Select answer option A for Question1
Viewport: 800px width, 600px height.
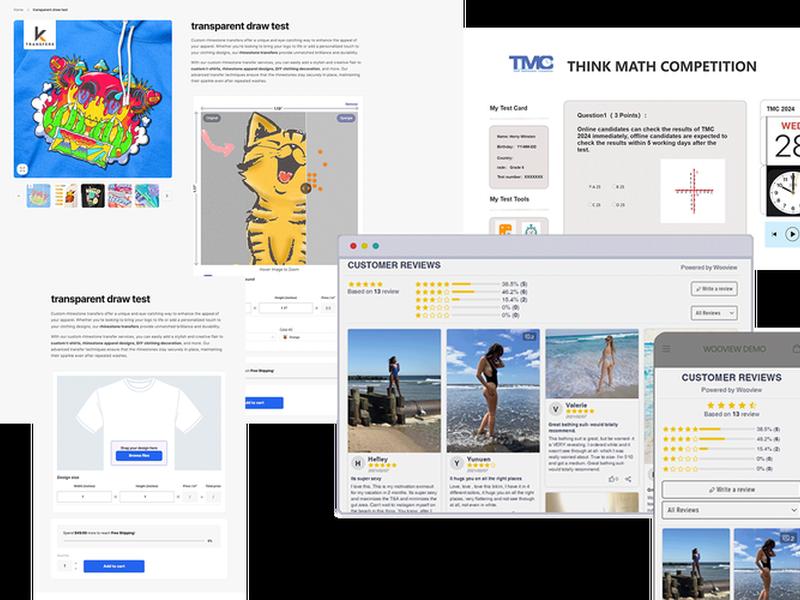click(x=594, y=187)
